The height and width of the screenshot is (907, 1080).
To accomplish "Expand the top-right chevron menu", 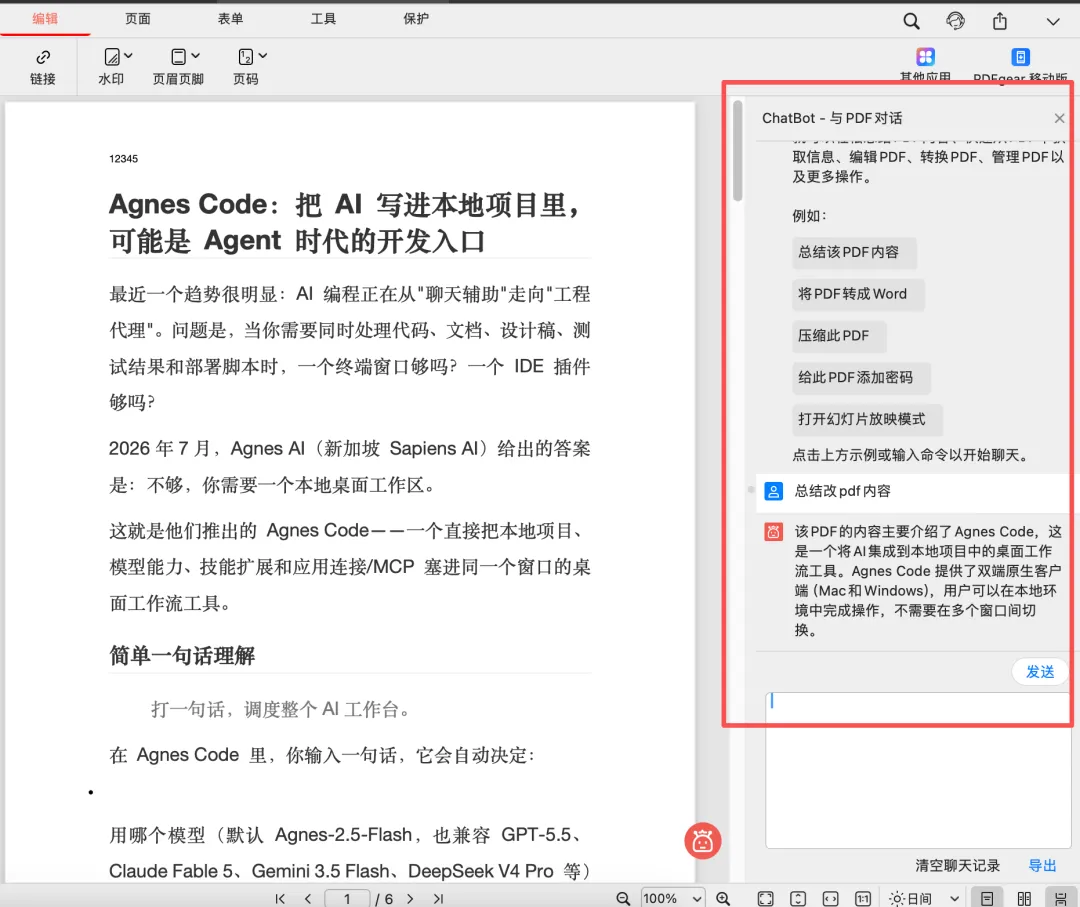I will (1053, 22).
